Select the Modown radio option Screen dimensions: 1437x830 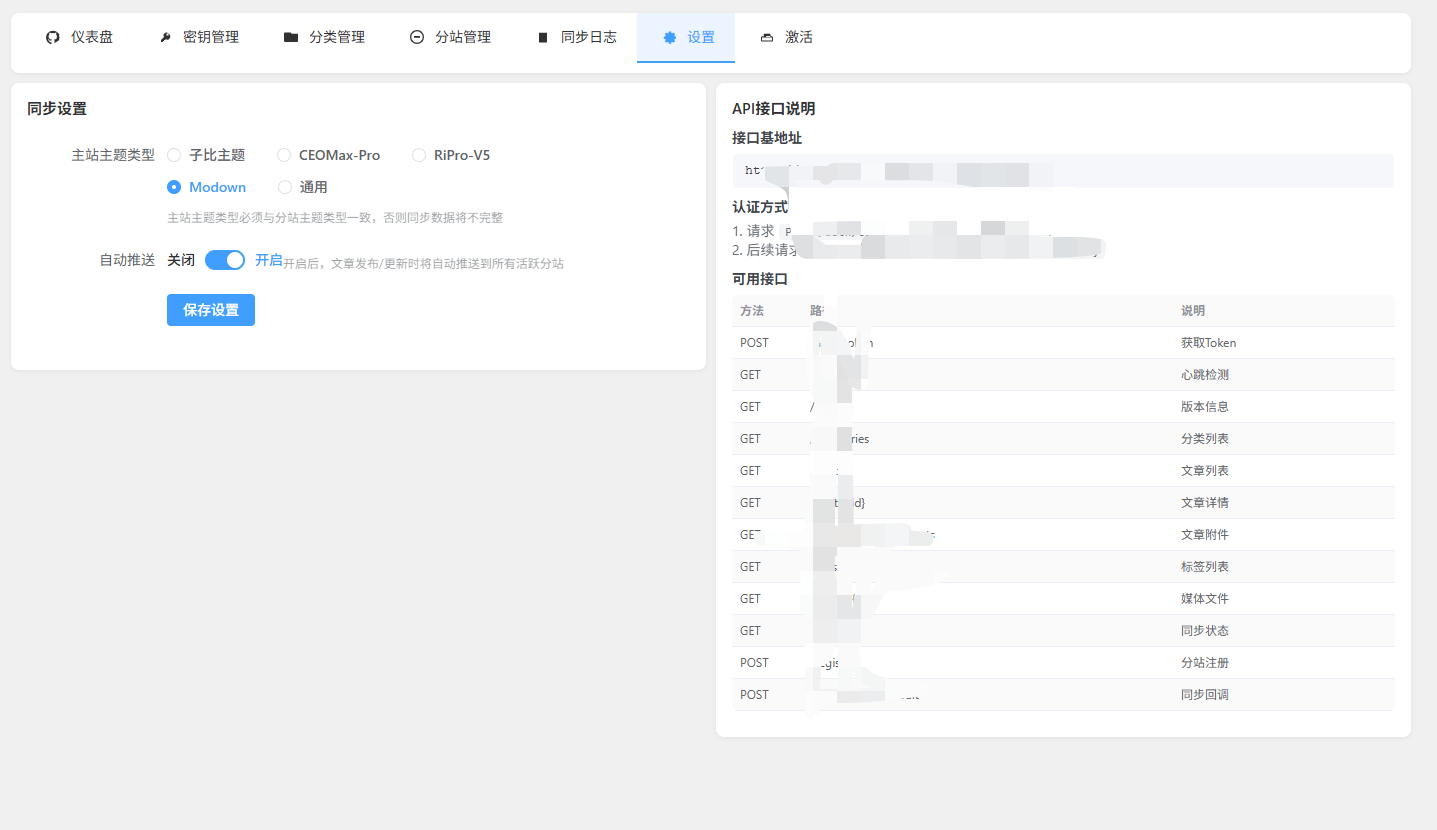click(174, 187)
